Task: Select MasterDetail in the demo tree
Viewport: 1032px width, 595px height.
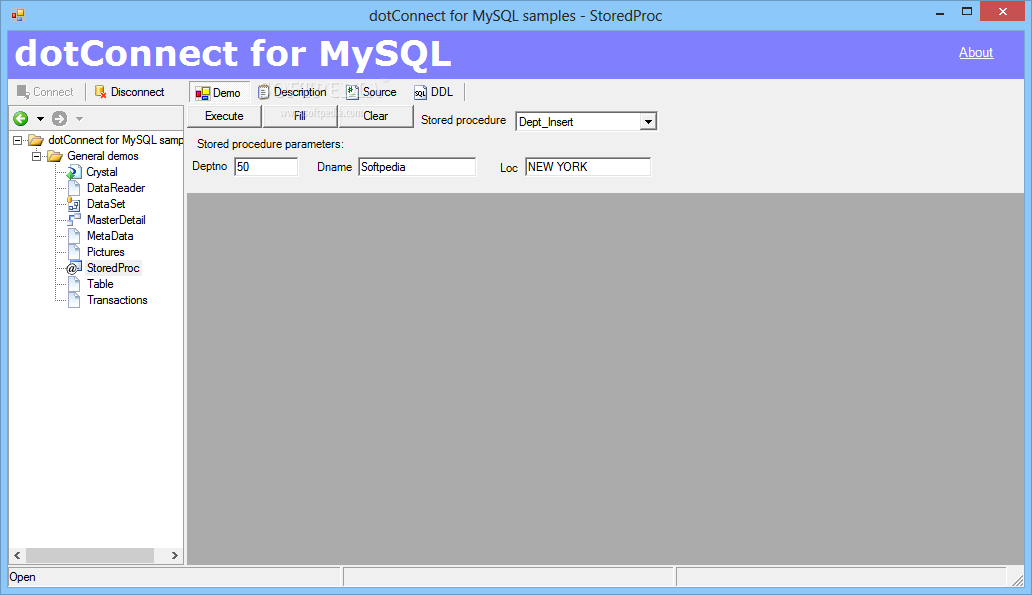Action: coord(116,220)
